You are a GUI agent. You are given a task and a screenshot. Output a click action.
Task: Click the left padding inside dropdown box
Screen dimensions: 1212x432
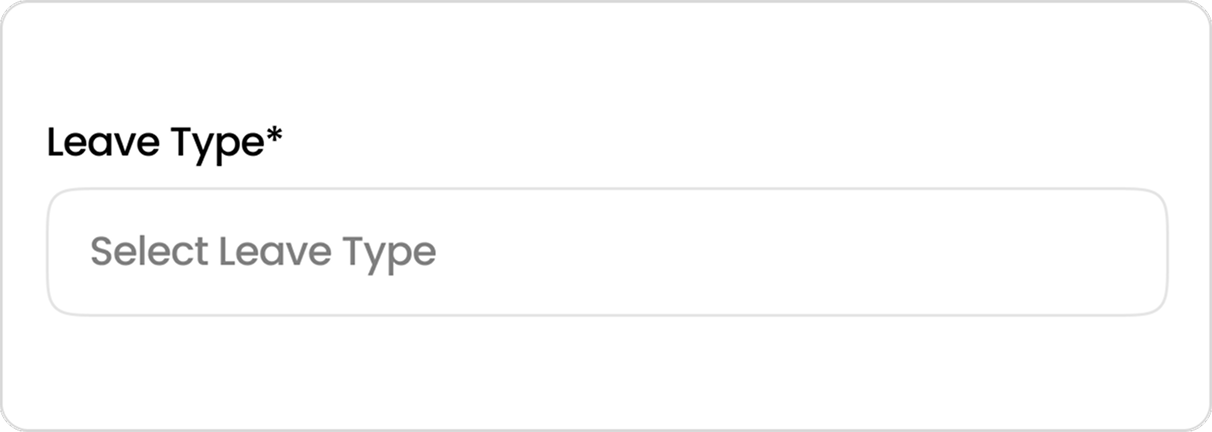(68, 252)
